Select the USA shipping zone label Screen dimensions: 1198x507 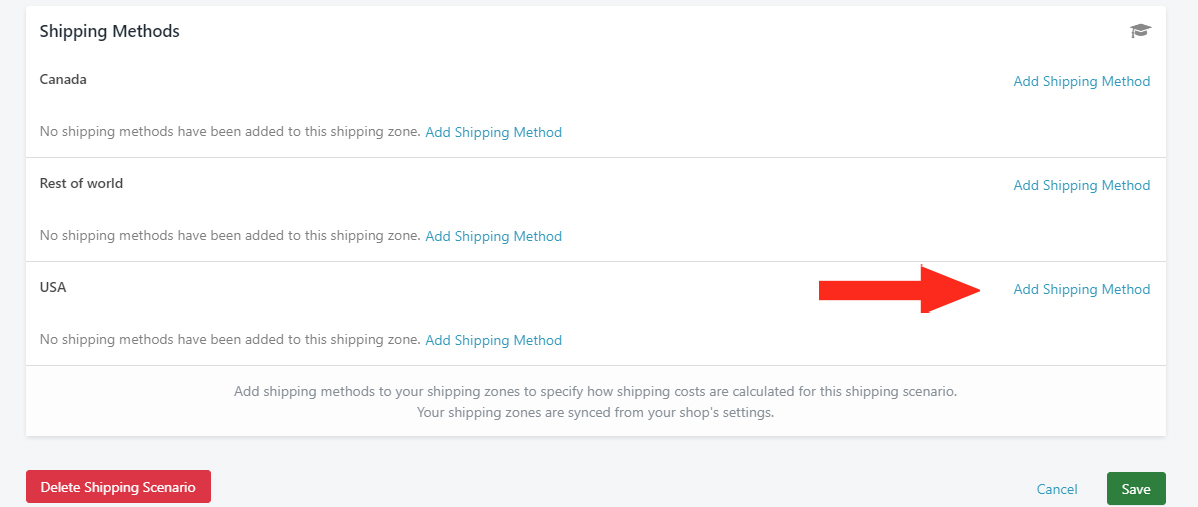[x=53, y=288]
